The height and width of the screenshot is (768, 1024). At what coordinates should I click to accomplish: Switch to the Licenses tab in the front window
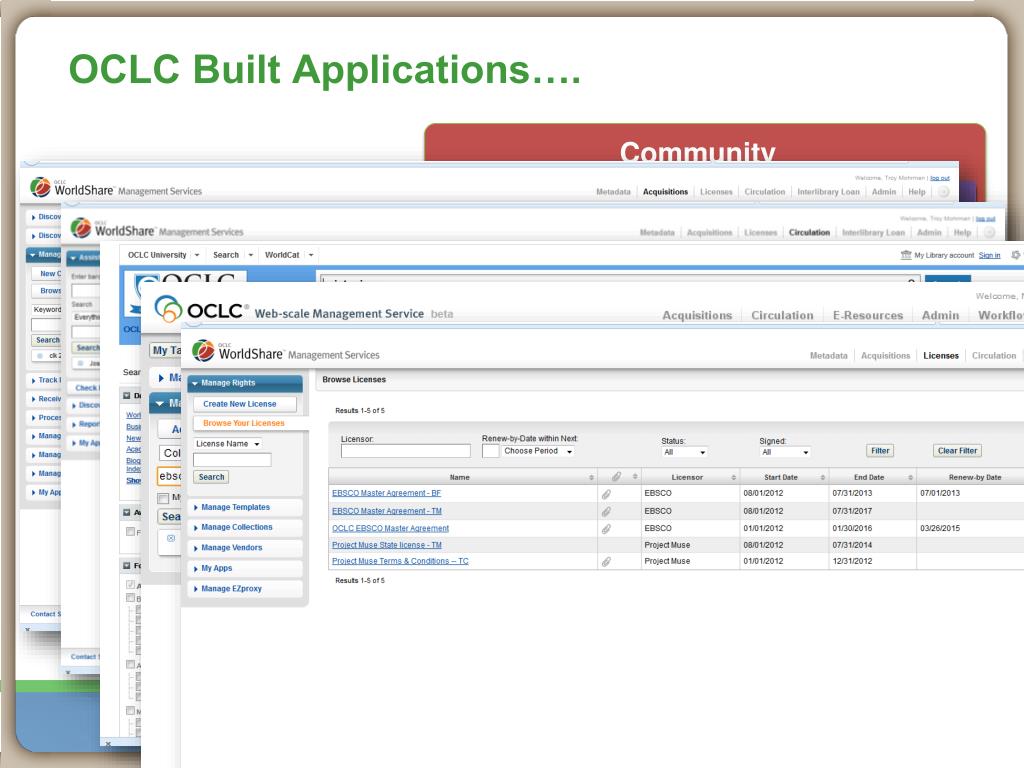coord(940,356)
